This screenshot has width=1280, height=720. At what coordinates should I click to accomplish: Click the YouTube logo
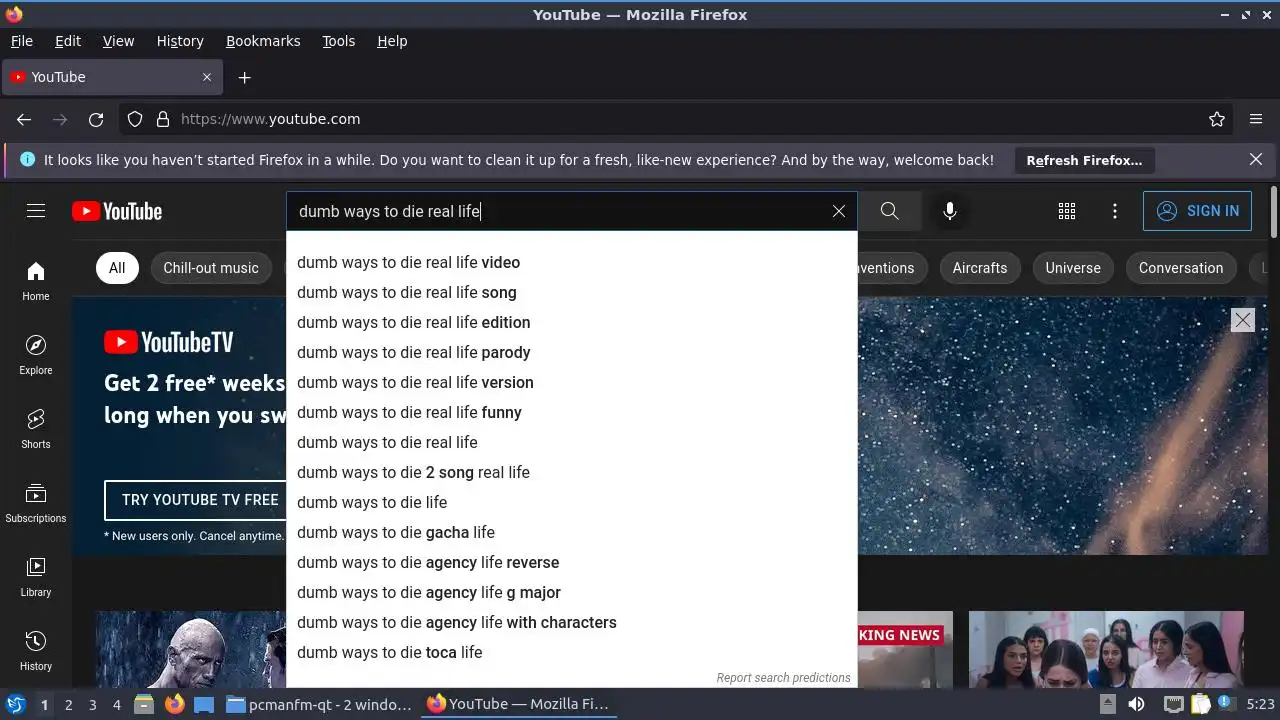[x=117, y=211]
